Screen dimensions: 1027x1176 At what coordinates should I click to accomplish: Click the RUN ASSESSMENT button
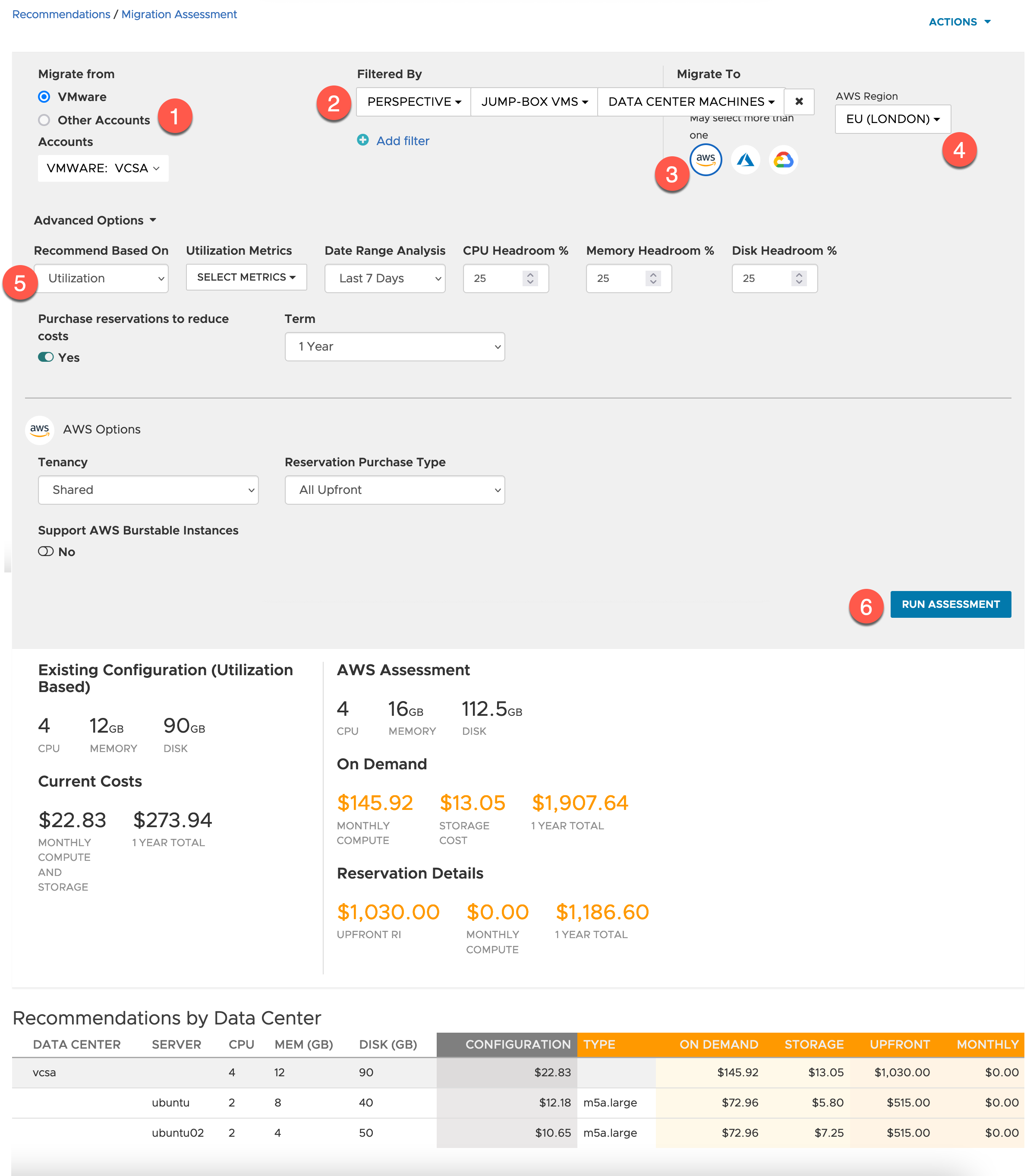click(951, 604)
